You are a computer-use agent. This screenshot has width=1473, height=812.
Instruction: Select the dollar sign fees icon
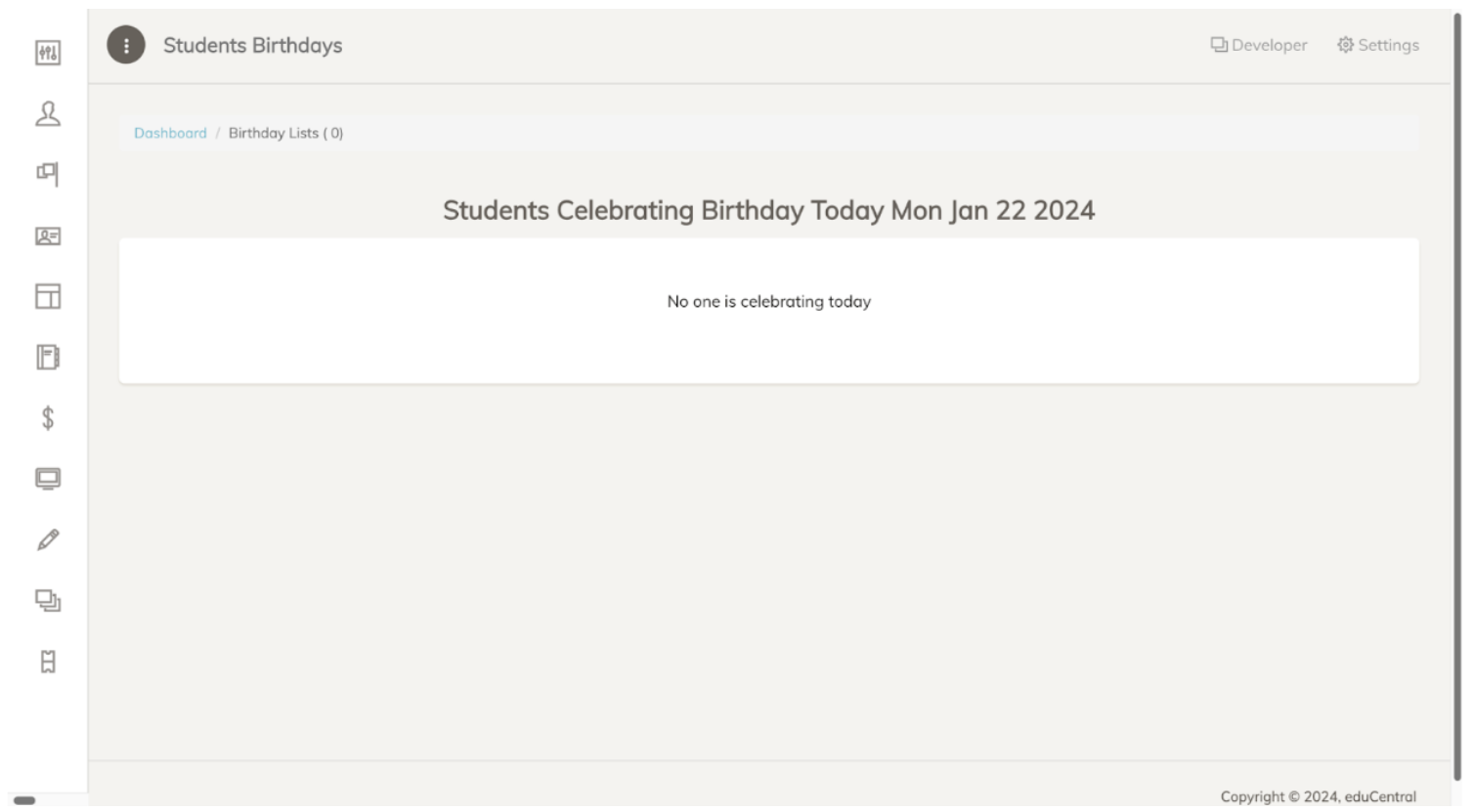pyautogui.click(x=48, y=418)
